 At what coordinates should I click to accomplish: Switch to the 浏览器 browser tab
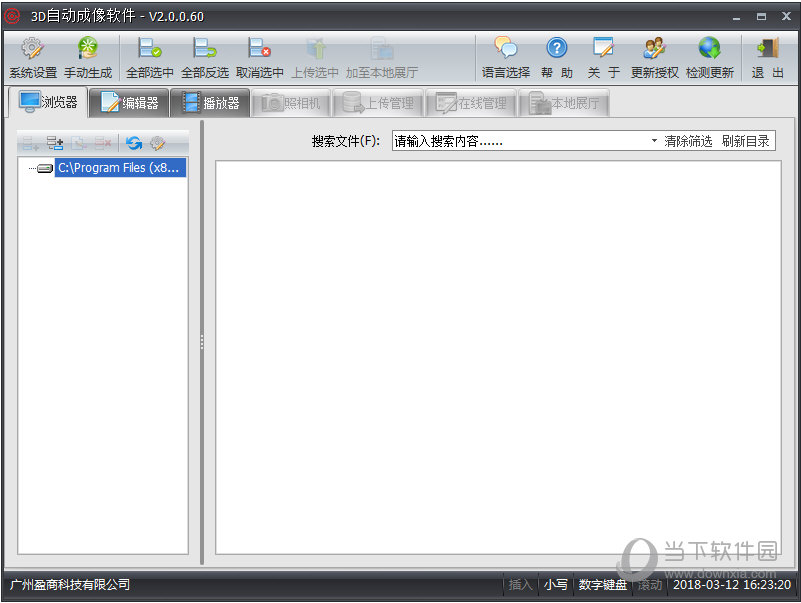[49, 102]
